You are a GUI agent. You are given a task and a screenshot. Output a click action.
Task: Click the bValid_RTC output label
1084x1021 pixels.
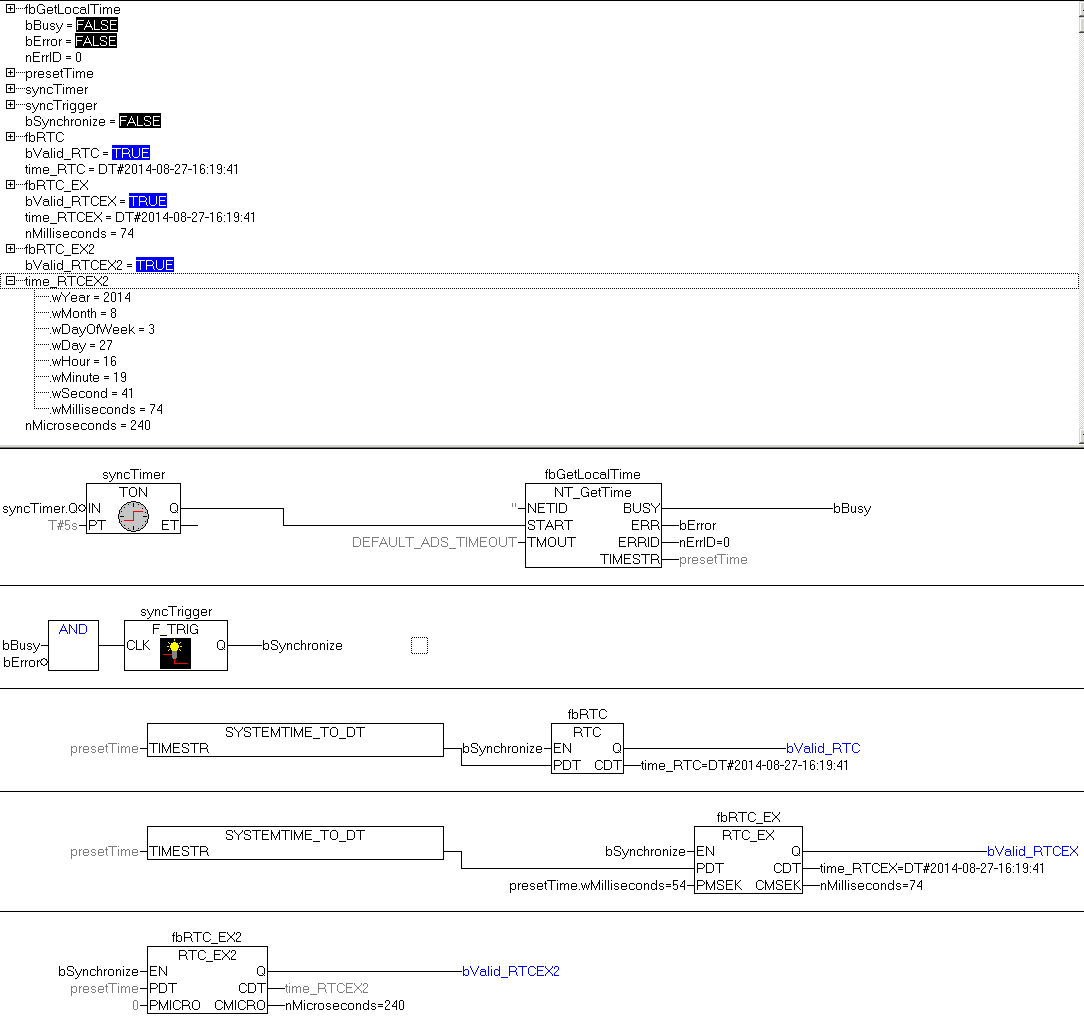823,748
